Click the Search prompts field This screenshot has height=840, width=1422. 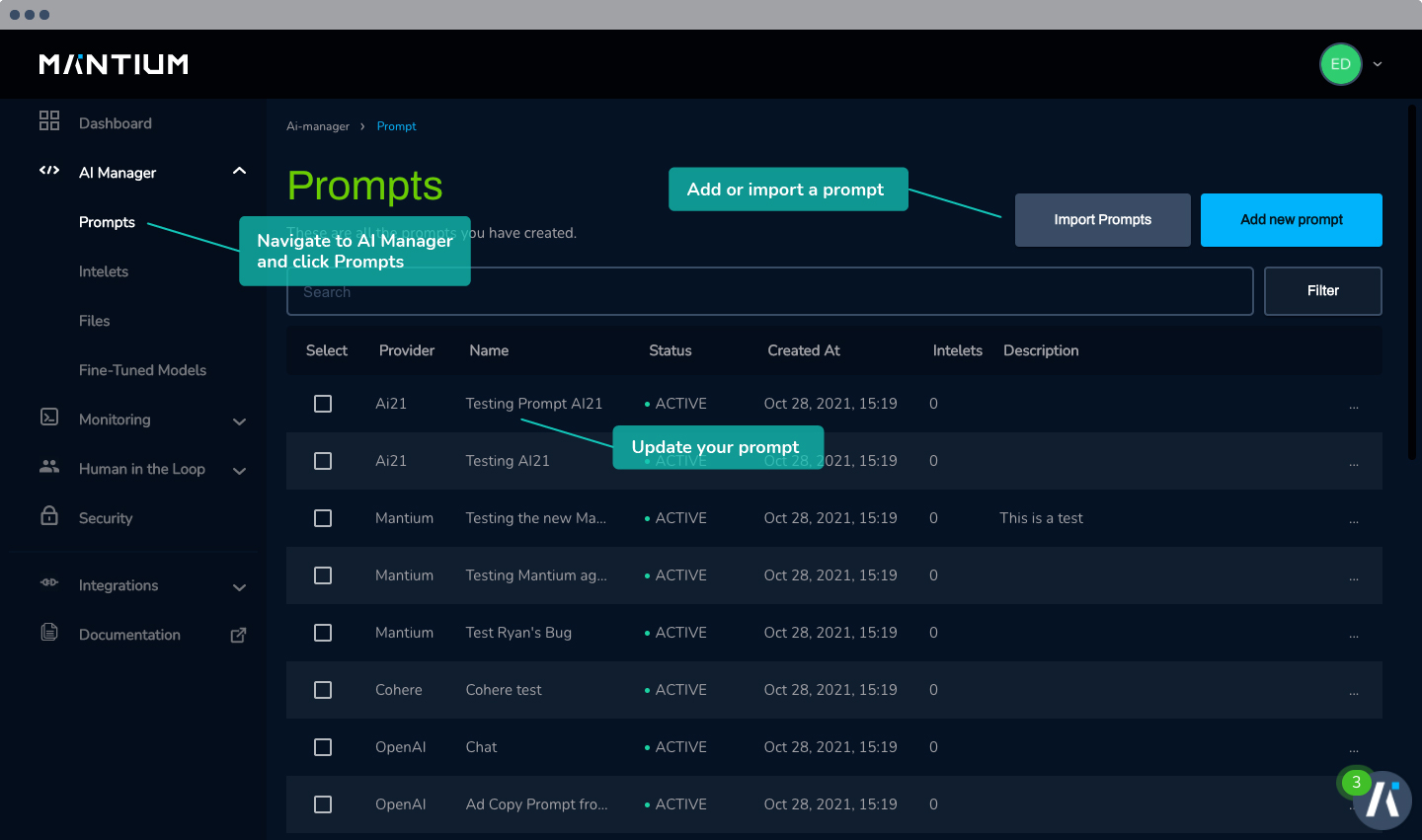pyautogui.click(x=770, y=291)
